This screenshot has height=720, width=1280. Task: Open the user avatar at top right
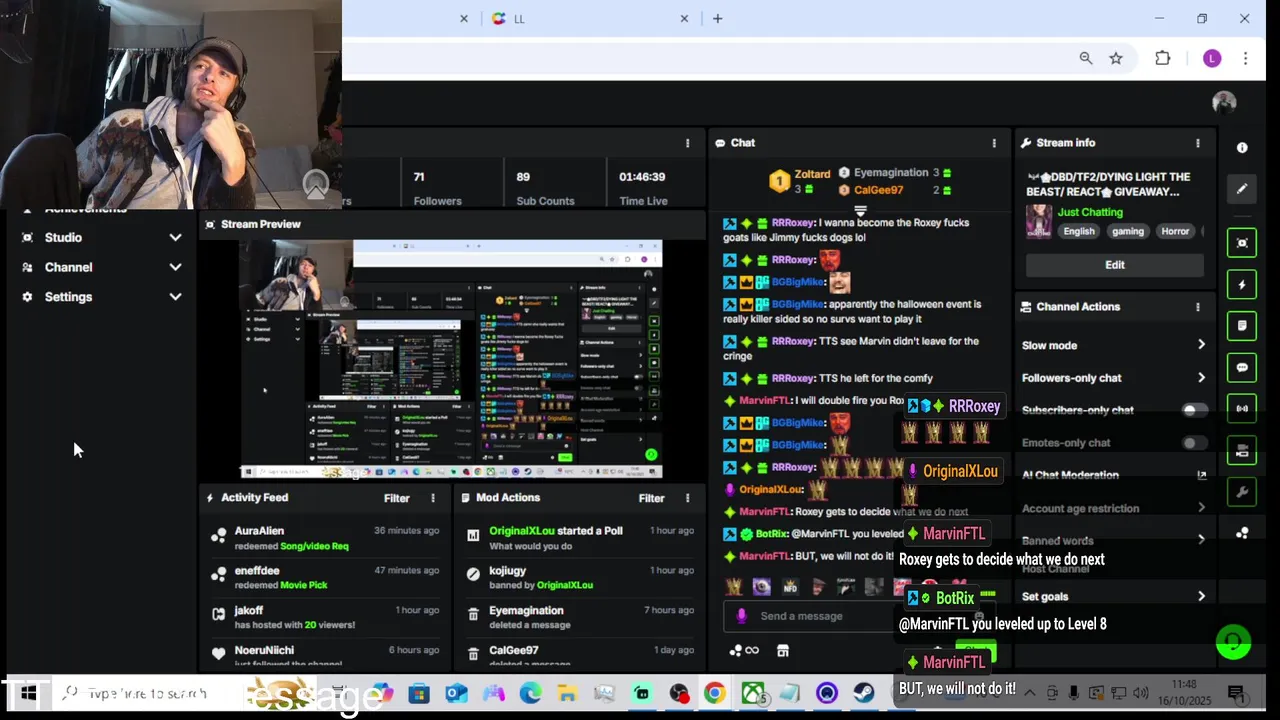click(1224, 102)
